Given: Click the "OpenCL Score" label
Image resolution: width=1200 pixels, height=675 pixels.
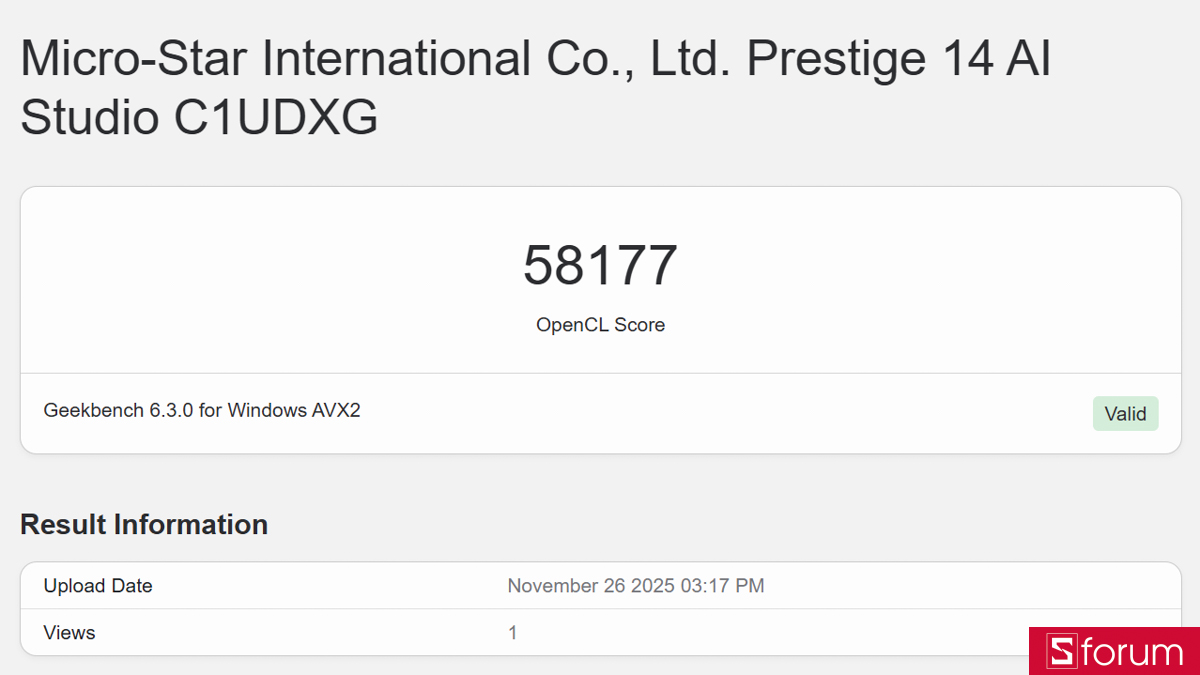Looking at the screenshot, I should (x=600, y=324).
